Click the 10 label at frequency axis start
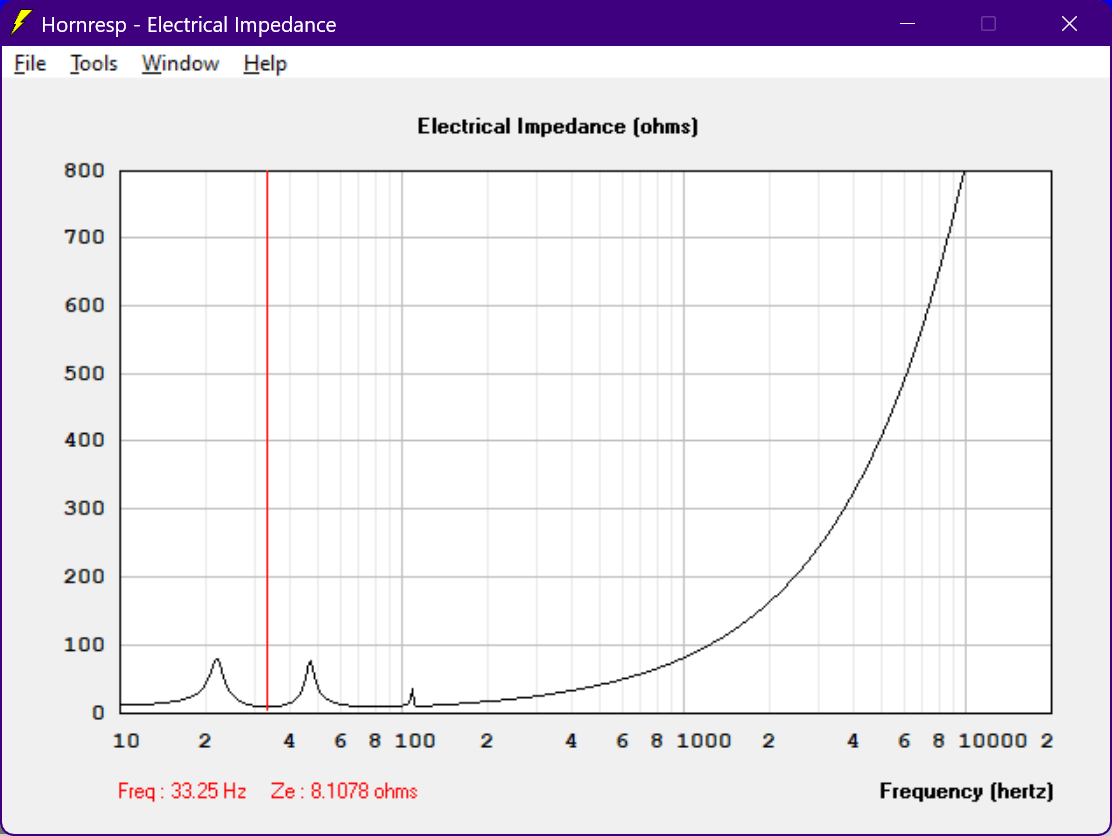Screen dimensions: 1112x836 (x=126, y=741)
